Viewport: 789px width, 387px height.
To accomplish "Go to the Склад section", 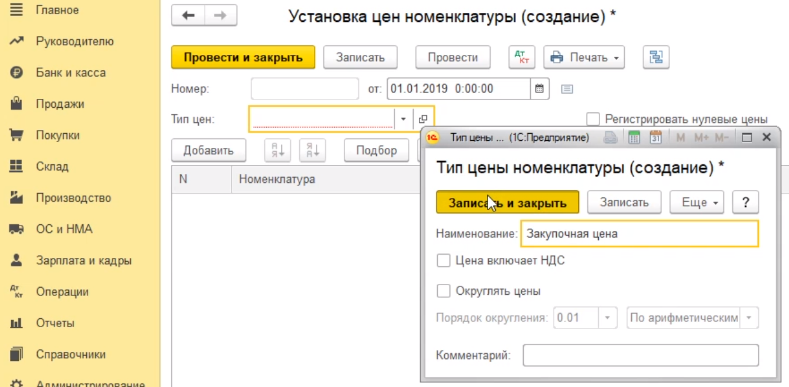I will (x=52, y=167).
